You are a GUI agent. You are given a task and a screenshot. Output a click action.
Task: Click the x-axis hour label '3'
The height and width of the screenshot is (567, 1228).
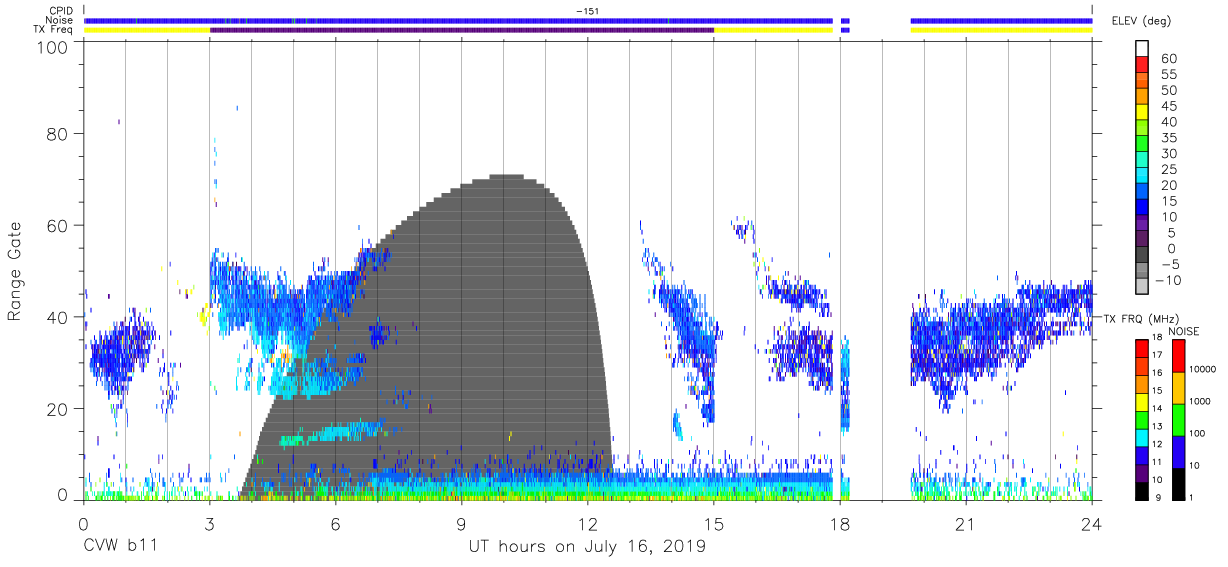pyautogui.click(x=209, y=523)
